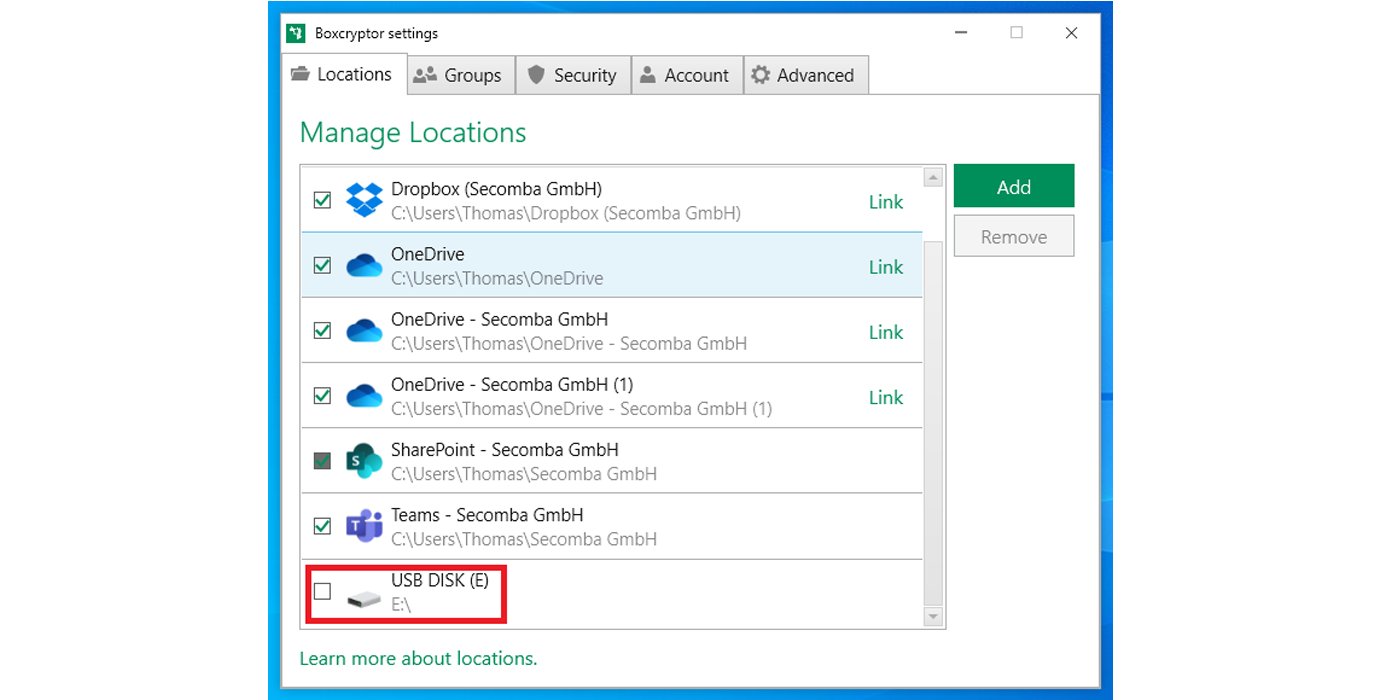
Task: Close the Boxcryptor settings window
Action: pos(1071,33)
